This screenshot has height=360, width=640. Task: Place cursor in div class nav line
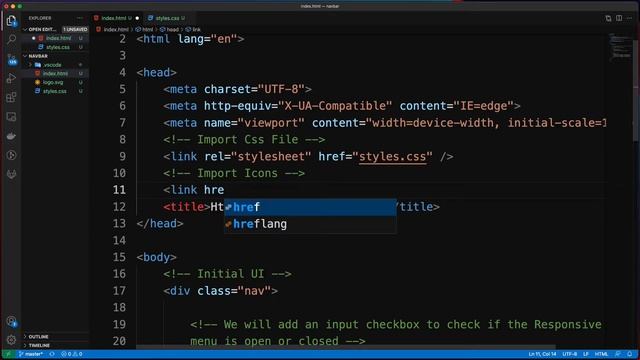pos(220,291)
